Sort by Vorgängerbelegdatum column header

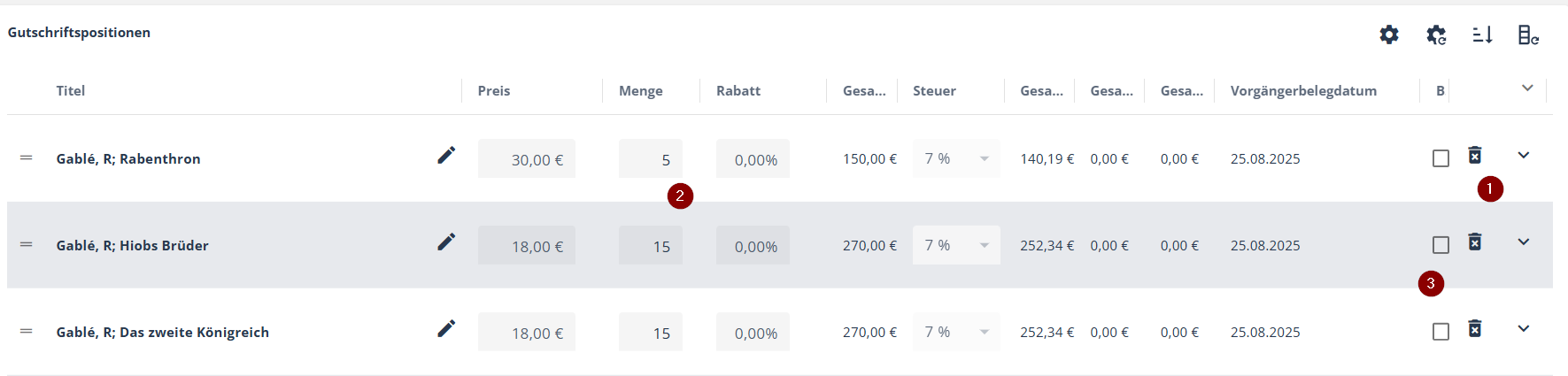[1303, 90]
